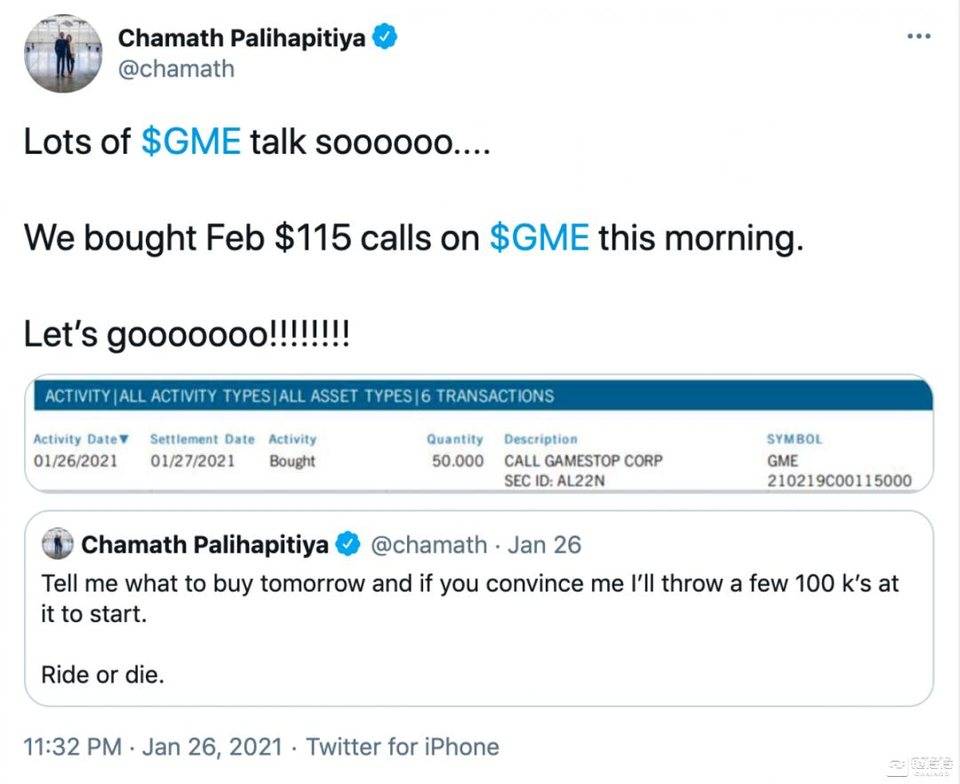The image size is (960, 784).
Task: Open the $GME cashtag after 'calls on'
Action: pyautogui.click(x=539, y=237)
